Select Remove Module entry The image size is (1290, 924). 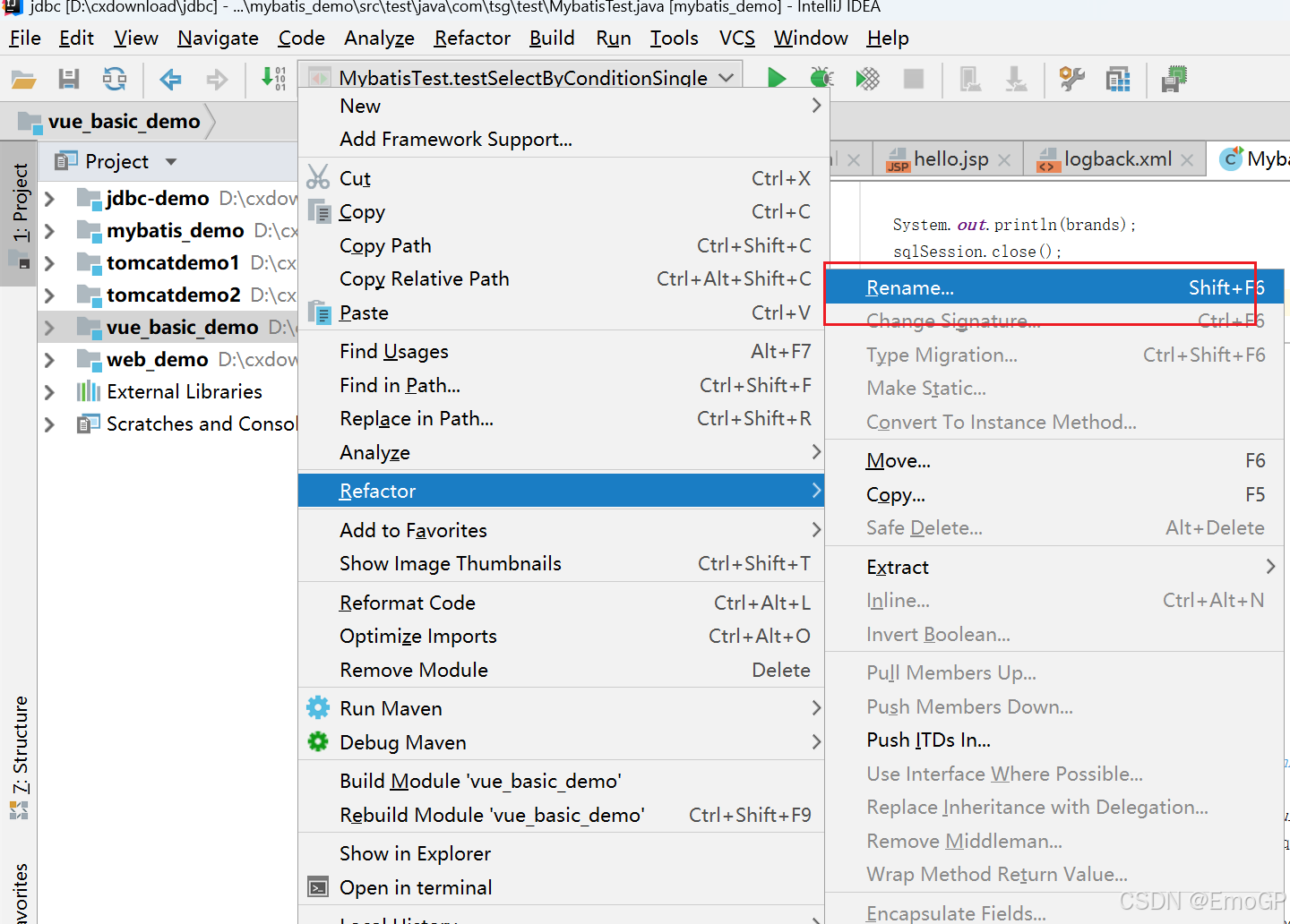pyautogui.click(x=561, y=670)
